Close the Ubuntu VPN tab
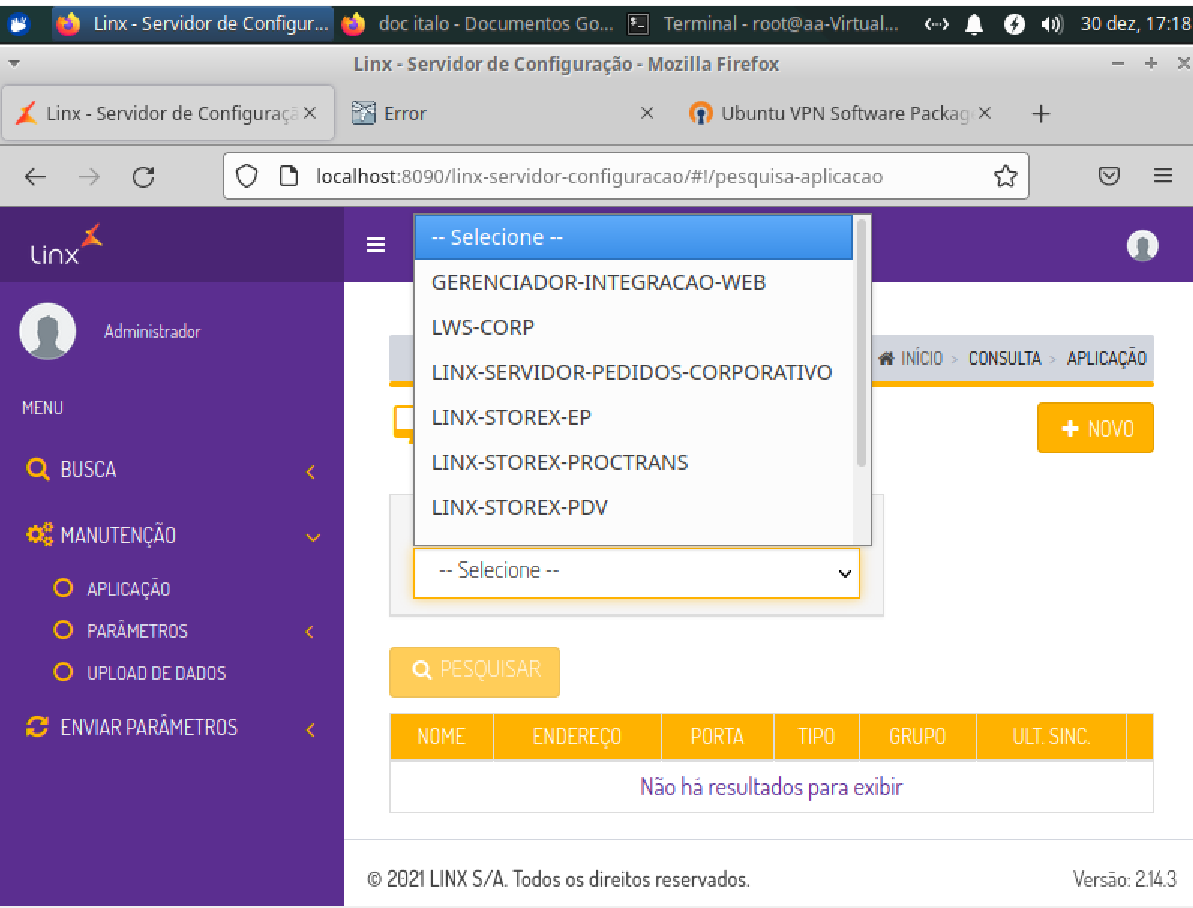The height and width of the screenshot is (908, 1193). 985,113
